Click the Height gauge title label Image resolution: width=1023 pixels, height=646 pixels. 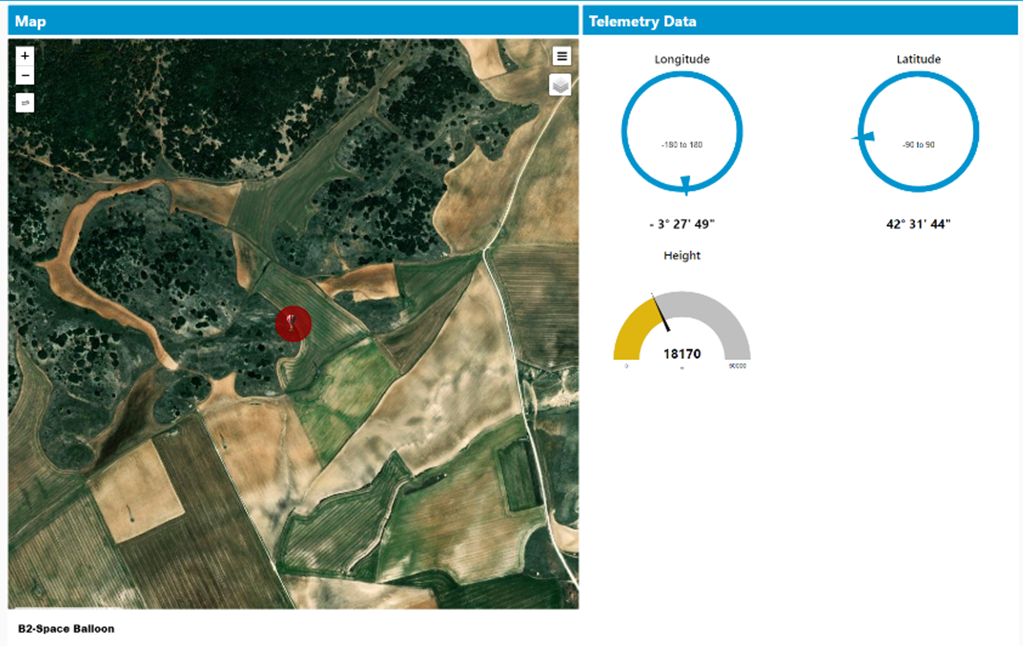click(x=682, y=256)
